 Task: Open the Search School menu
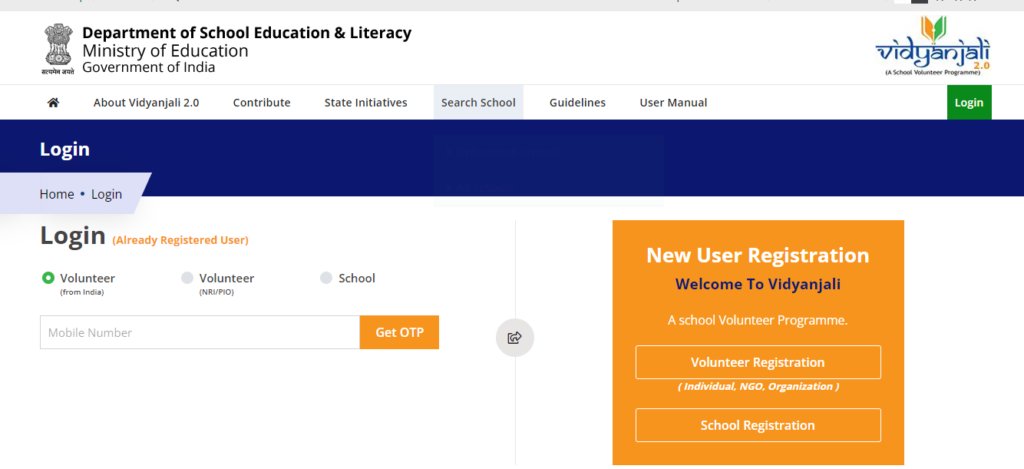click(478, 103)
